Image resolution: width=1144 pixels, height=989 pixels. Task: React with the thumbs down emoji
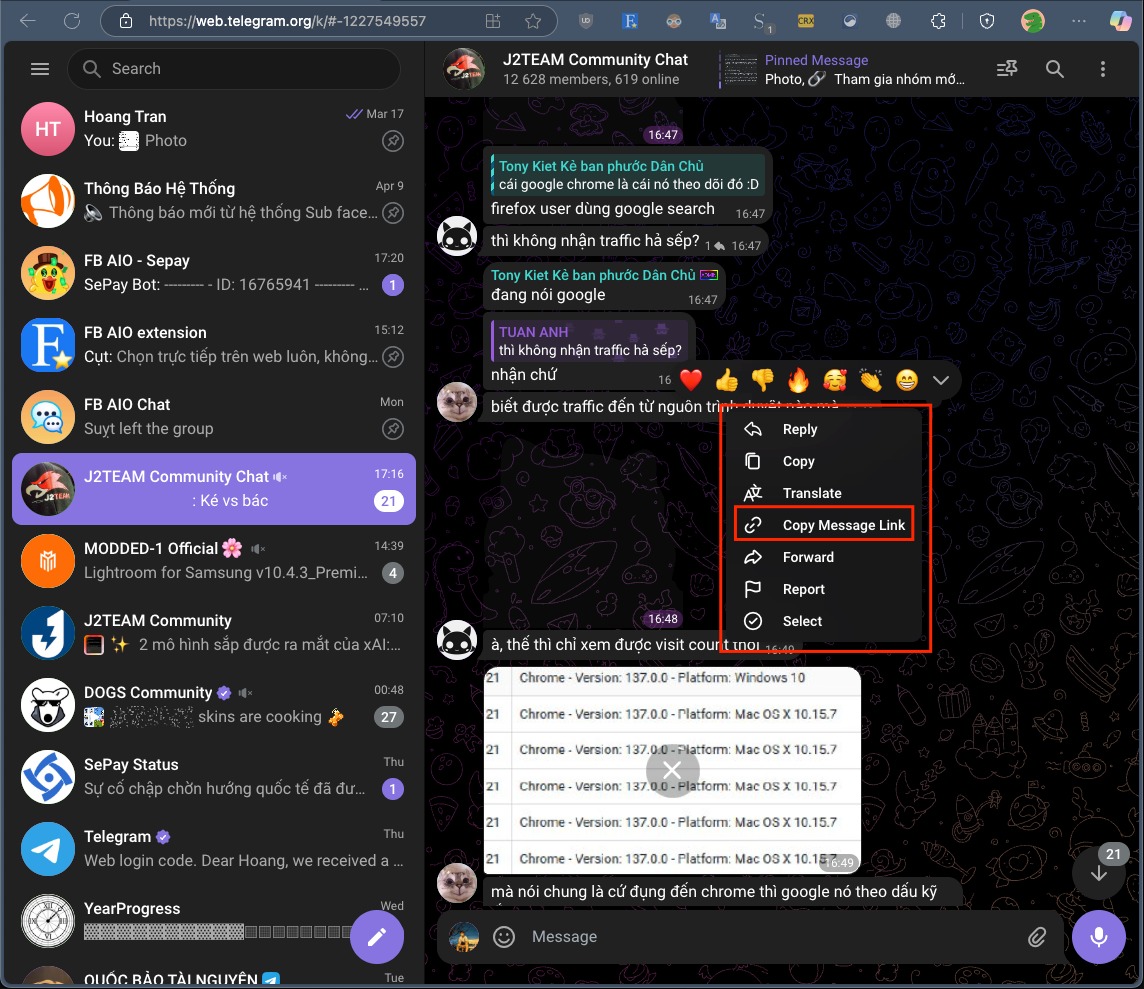pos(762,380)
